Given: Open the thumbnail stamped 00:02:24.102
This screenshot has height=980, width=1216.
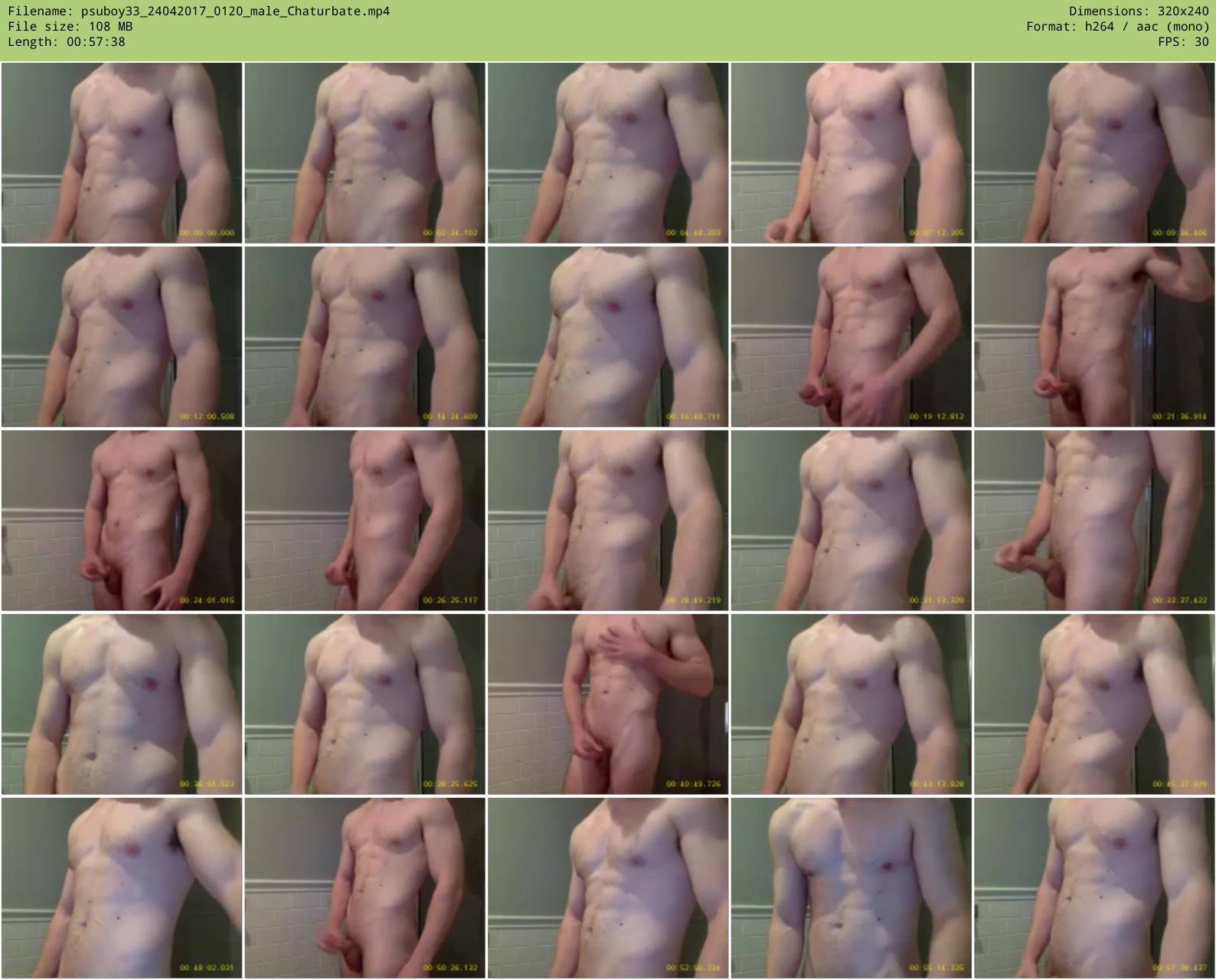Looking at the screenshot, I should coord(364,153).
